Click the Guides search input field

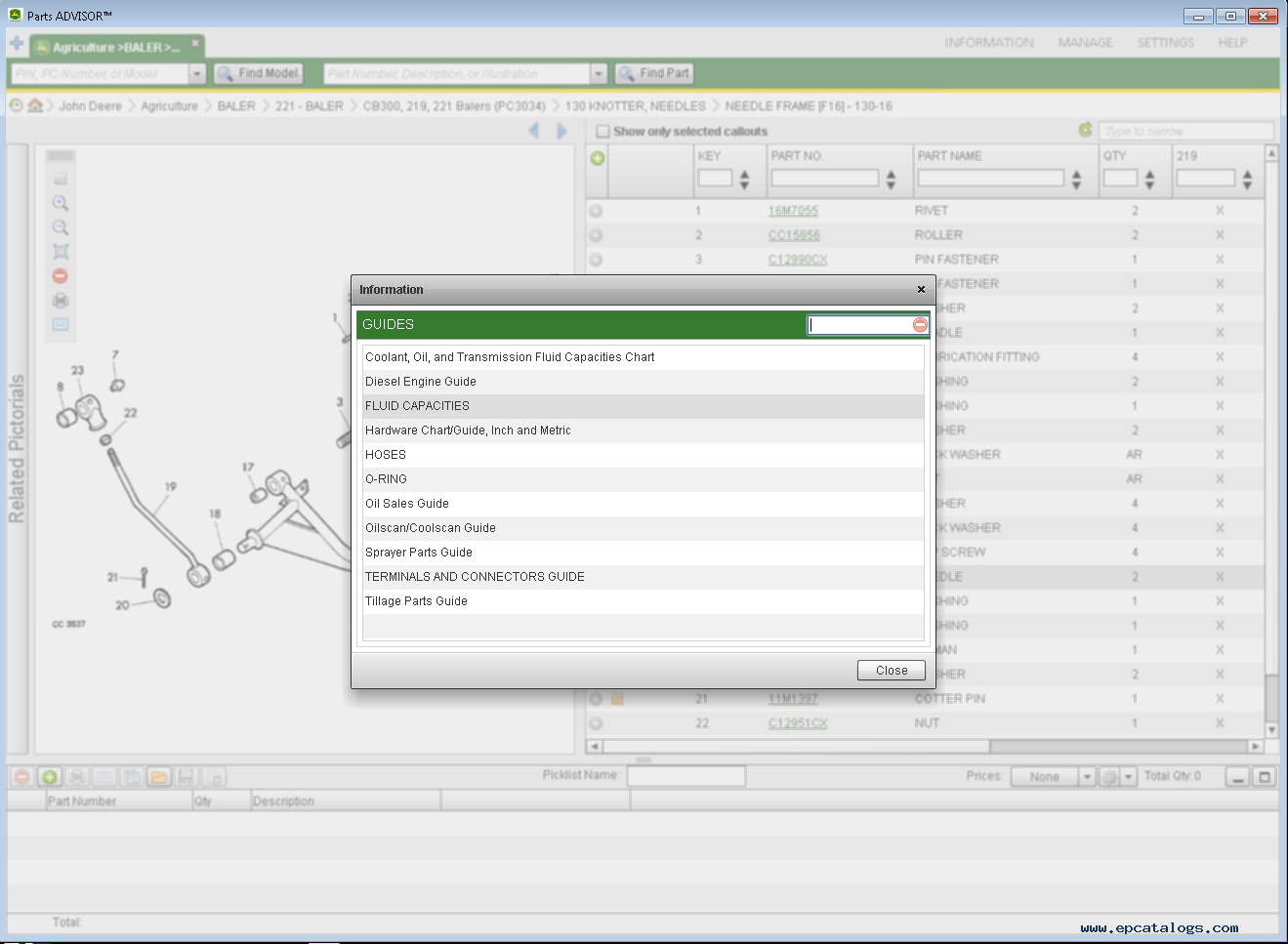tap(859, 325)
